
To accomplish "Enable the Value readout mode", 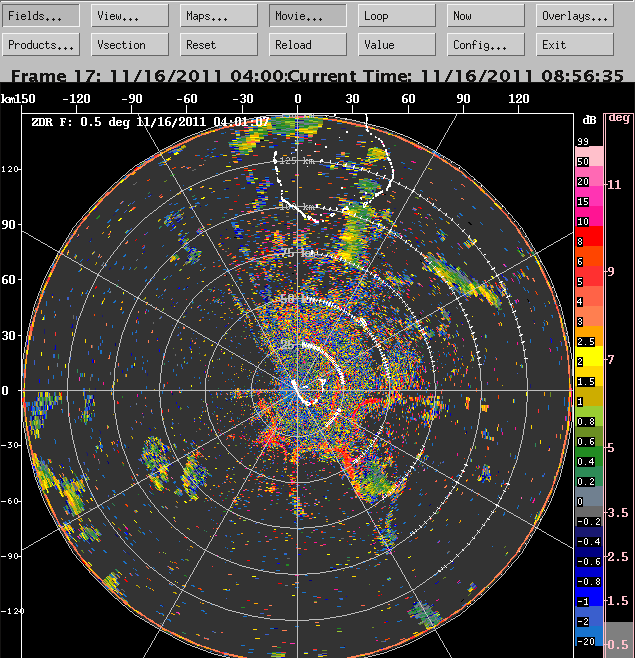I will pyautogui.click(x=397, y=44).
